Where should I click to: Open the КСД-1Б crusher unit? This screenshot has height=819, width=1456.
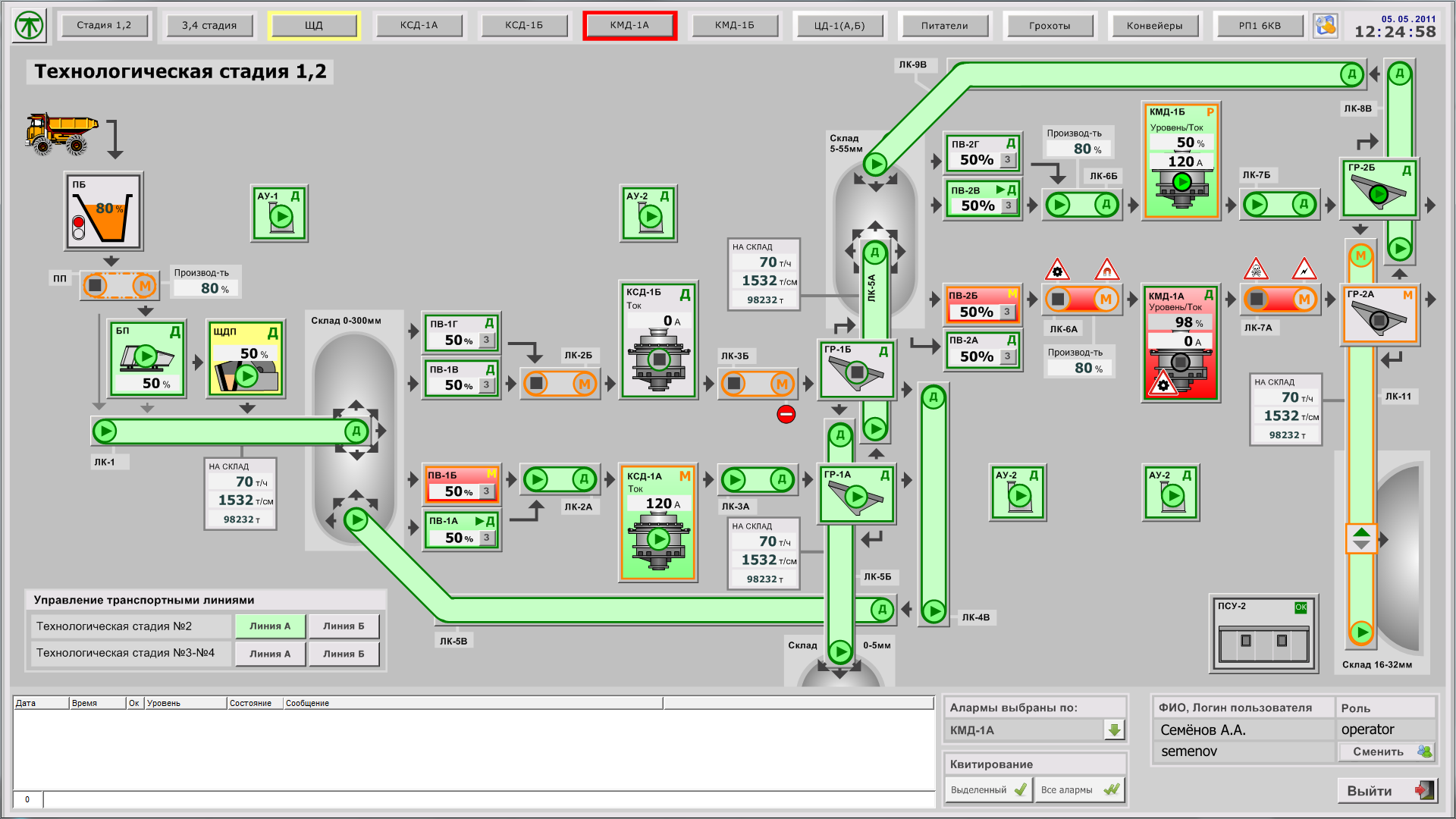tap(658, 340)
